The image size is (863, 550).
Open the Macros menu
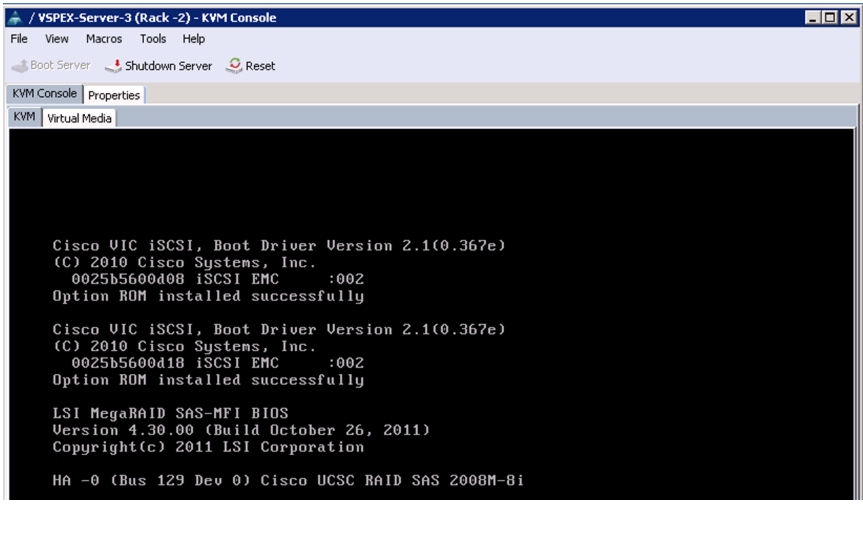(103, 39)
